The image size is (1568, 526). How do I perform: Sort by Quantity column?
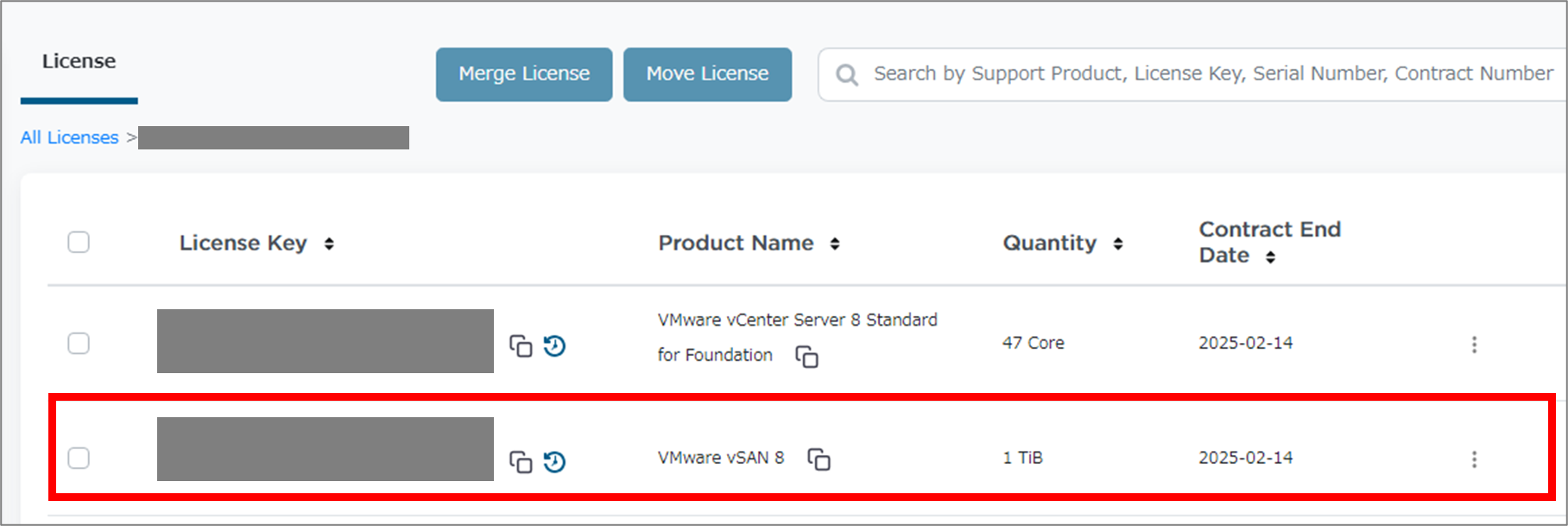point(1118,244)
